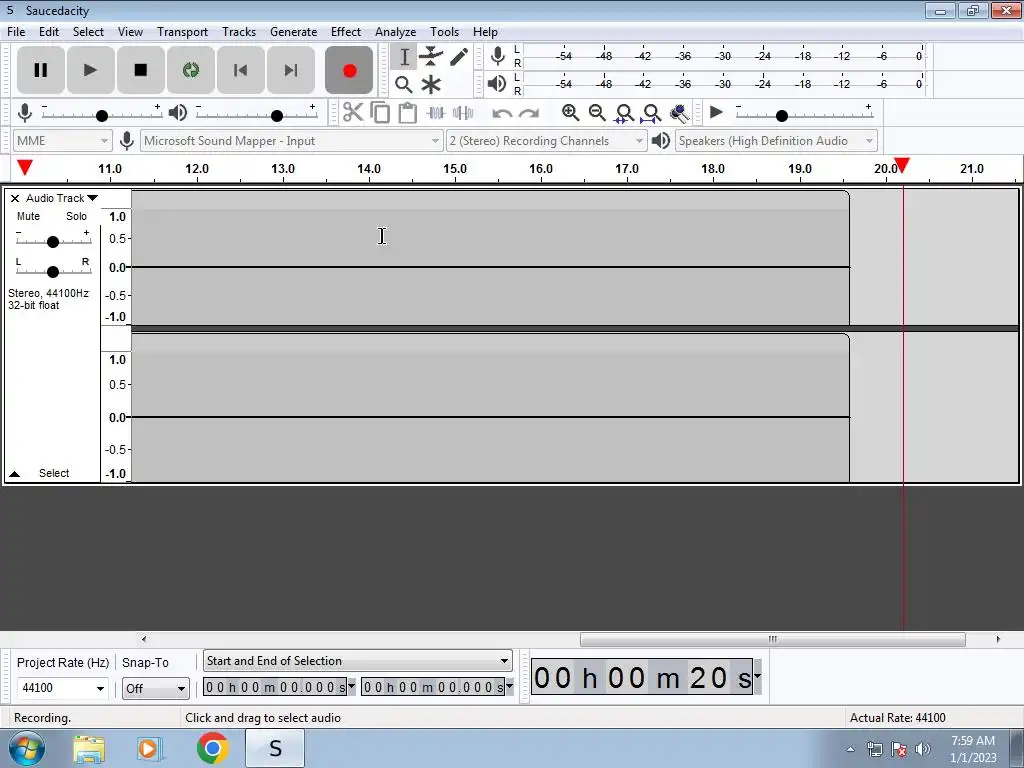Click the Play-at-speed green arrow
The width and height of the screenshot is (1024, 768).
[716, 112]
